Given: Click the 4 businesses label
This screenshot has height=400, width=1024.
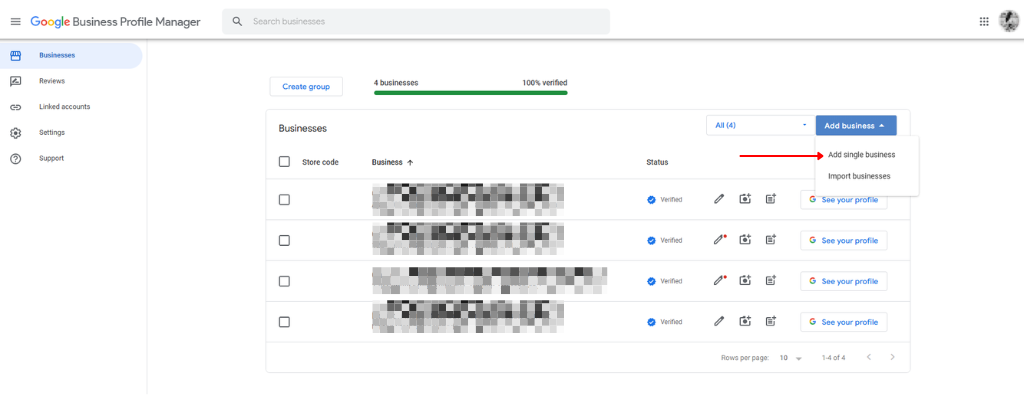Looking at the screenshot, I should [396, 83].
